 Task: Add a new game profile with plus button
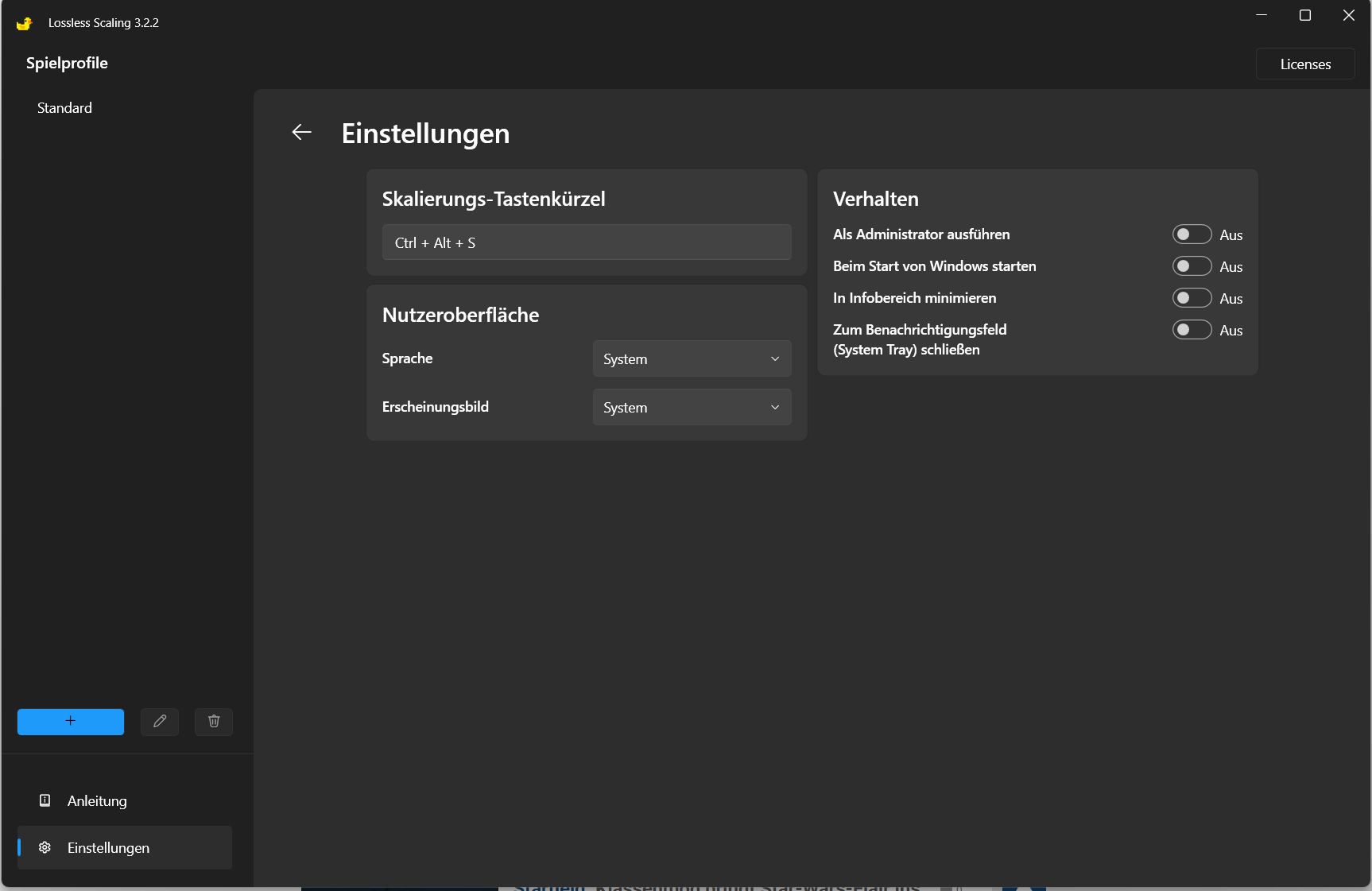pyautogui.click(x=71, y=722)
